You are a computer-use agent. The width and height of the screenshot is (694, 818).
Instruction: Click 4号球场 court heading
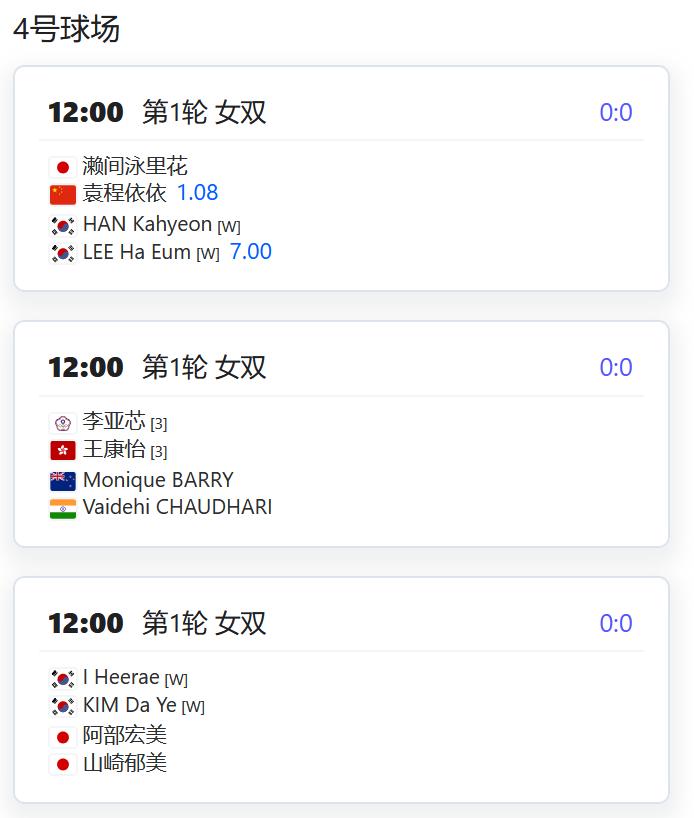(66, 29)
